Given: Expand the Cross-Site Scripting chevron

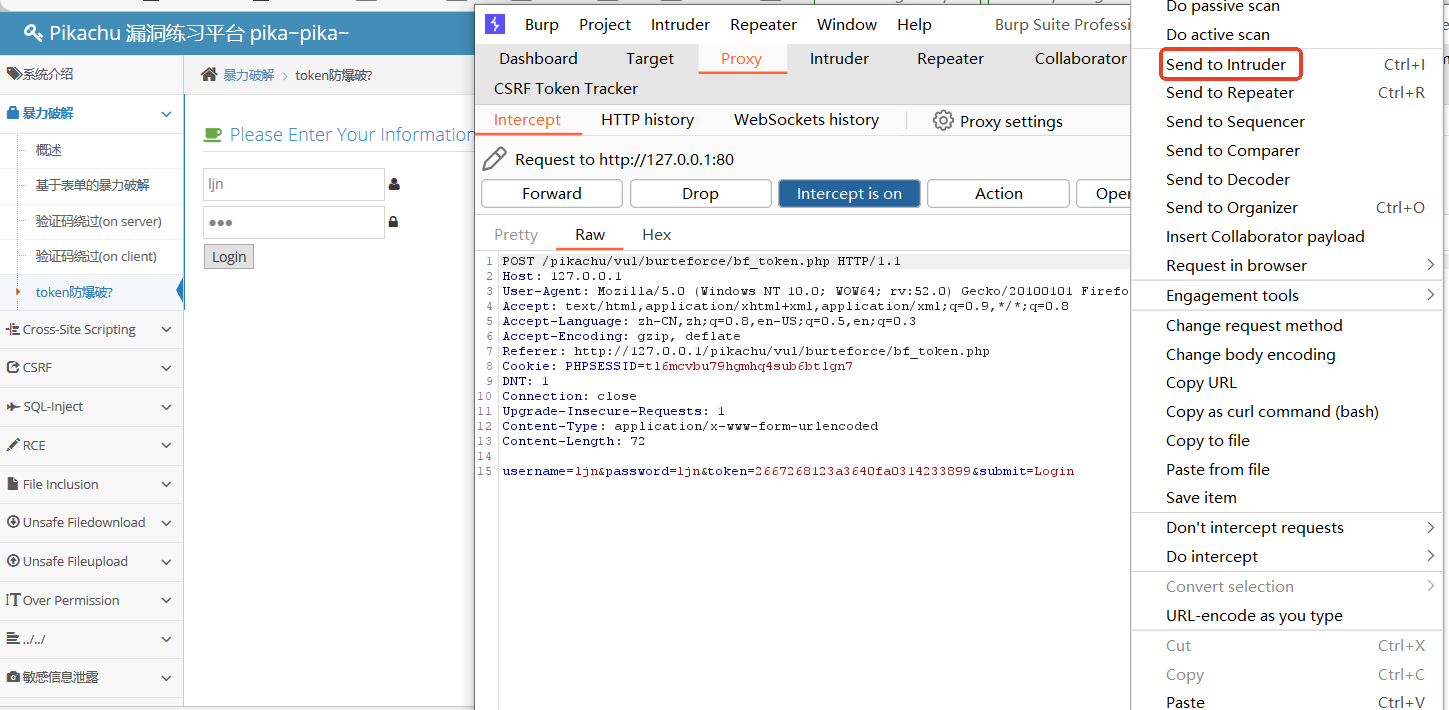Looking at the screenshot, I should [x=166, y=330].
